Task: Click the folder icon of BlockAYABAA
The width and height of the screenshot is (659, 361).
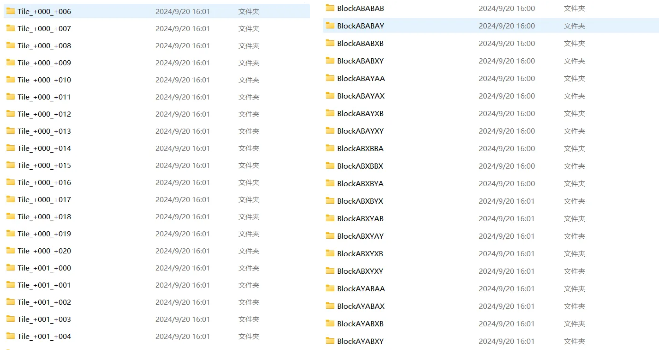Action: 330,288
